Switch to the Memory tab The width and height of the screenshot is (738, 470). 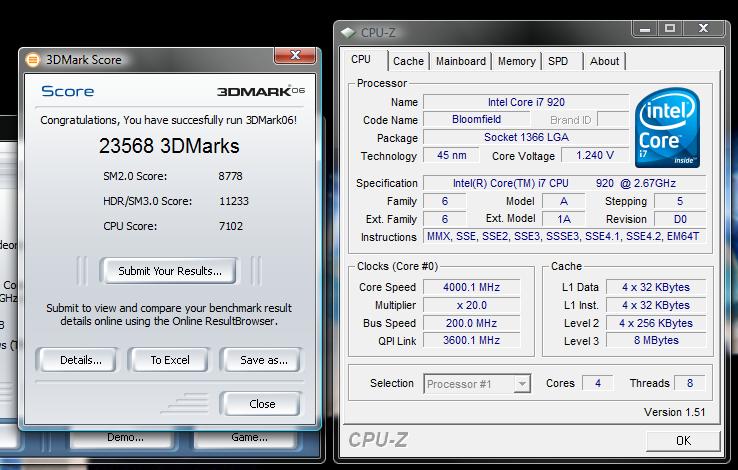[516, 61]
